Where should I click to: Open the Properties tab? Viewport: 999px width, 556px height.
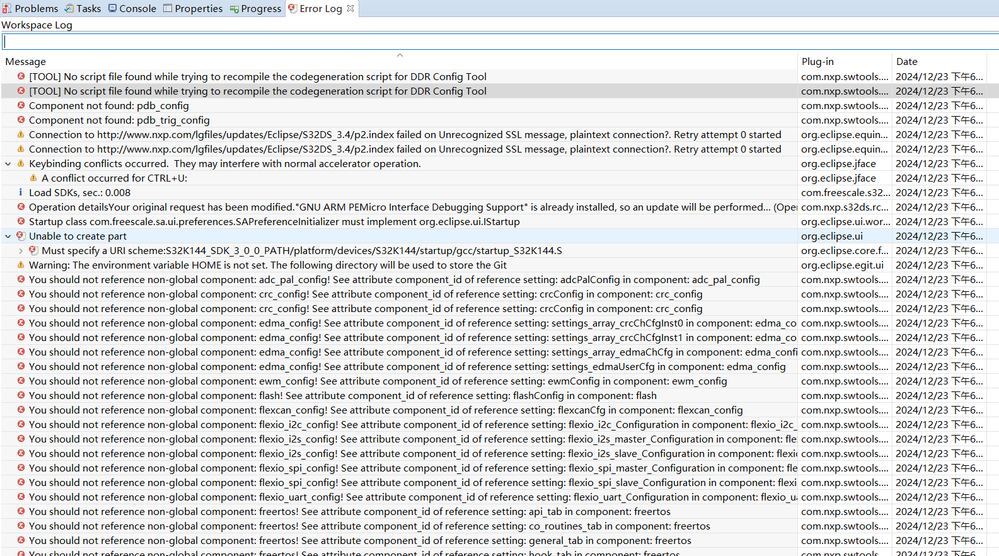coord(192,8)
